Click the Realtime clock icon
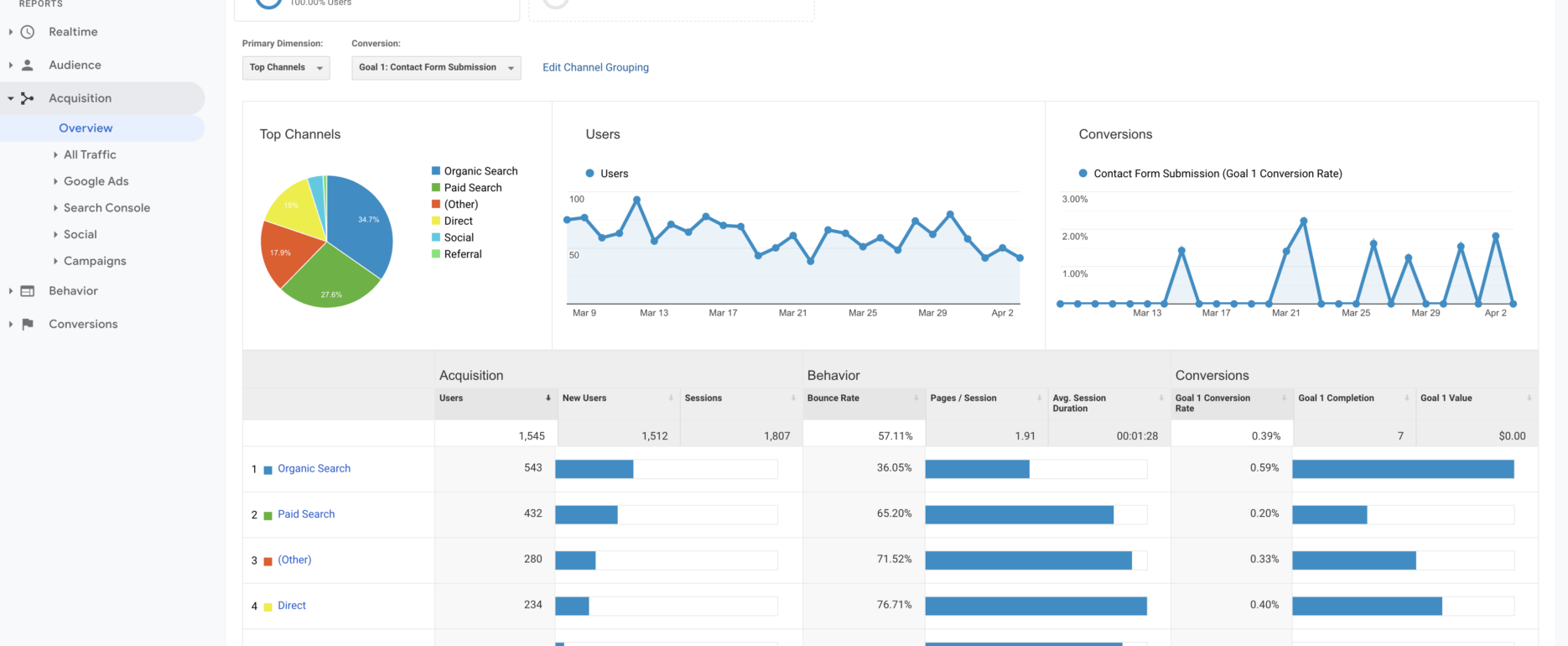 (28, 32)
